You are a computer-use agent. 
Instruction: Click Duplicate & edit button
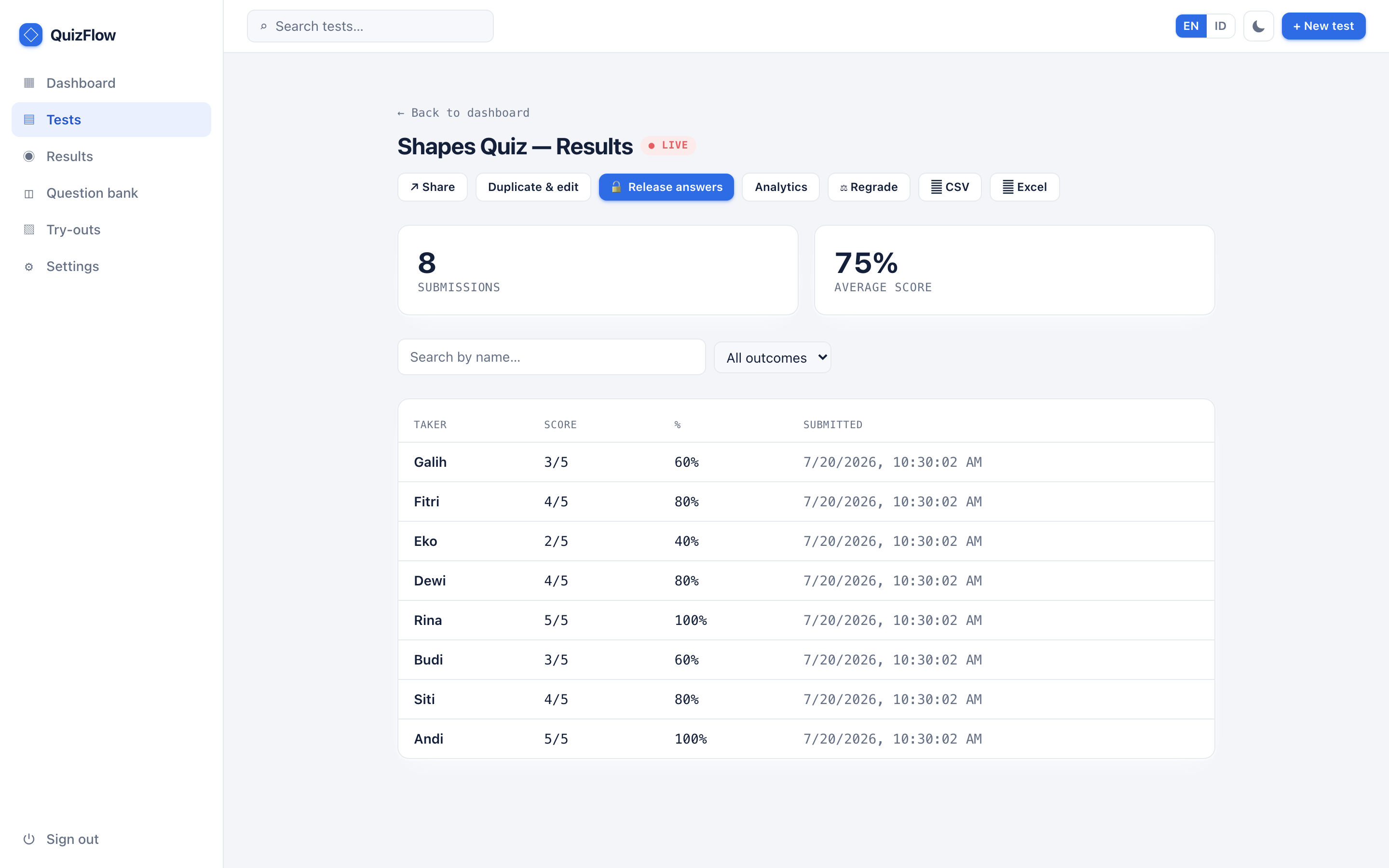pyautogui.click(x=532, y=187)
